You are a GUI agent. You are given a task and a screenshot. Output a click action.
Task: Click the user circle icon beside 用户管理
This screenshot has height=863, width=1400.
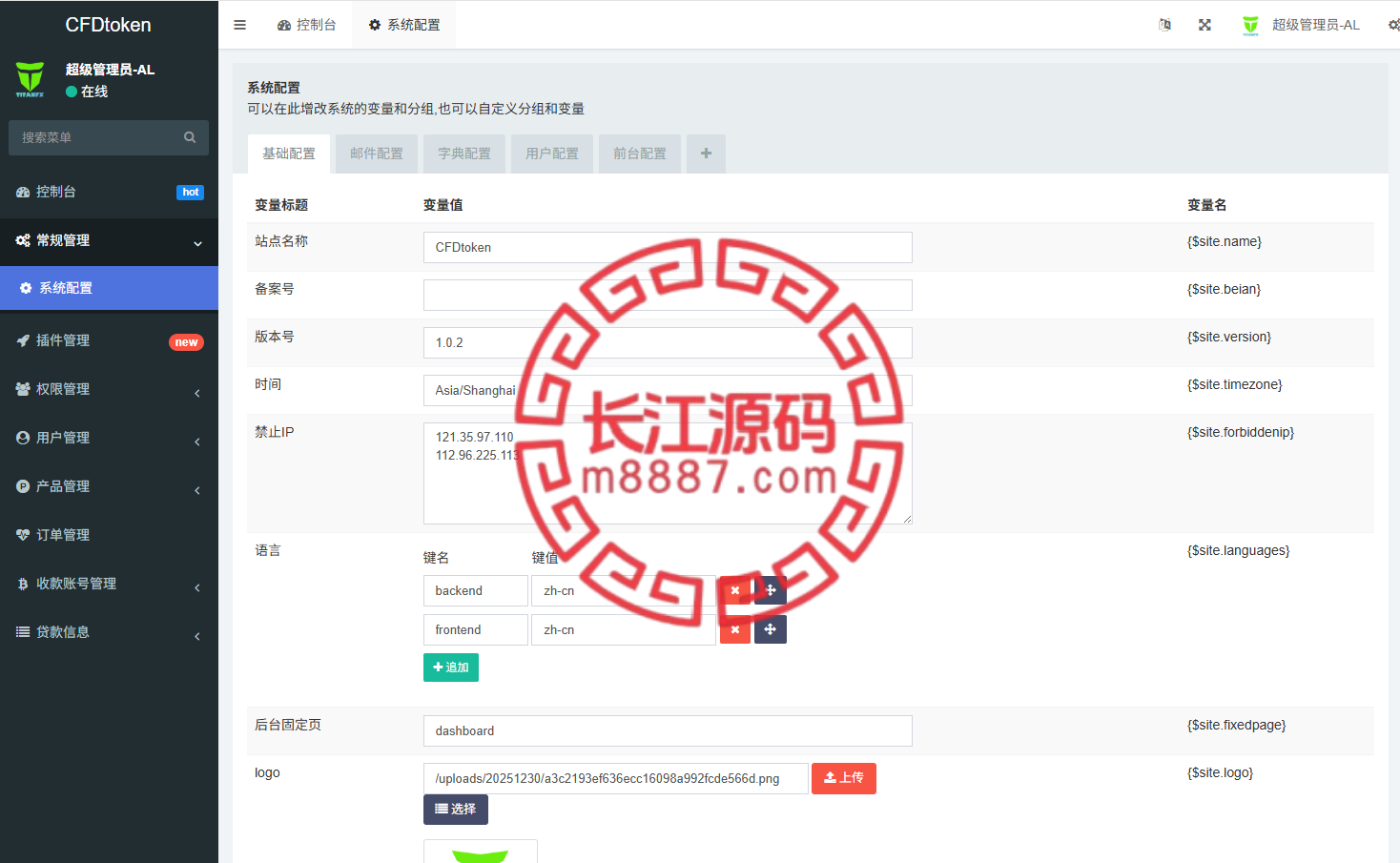(23, 438)
